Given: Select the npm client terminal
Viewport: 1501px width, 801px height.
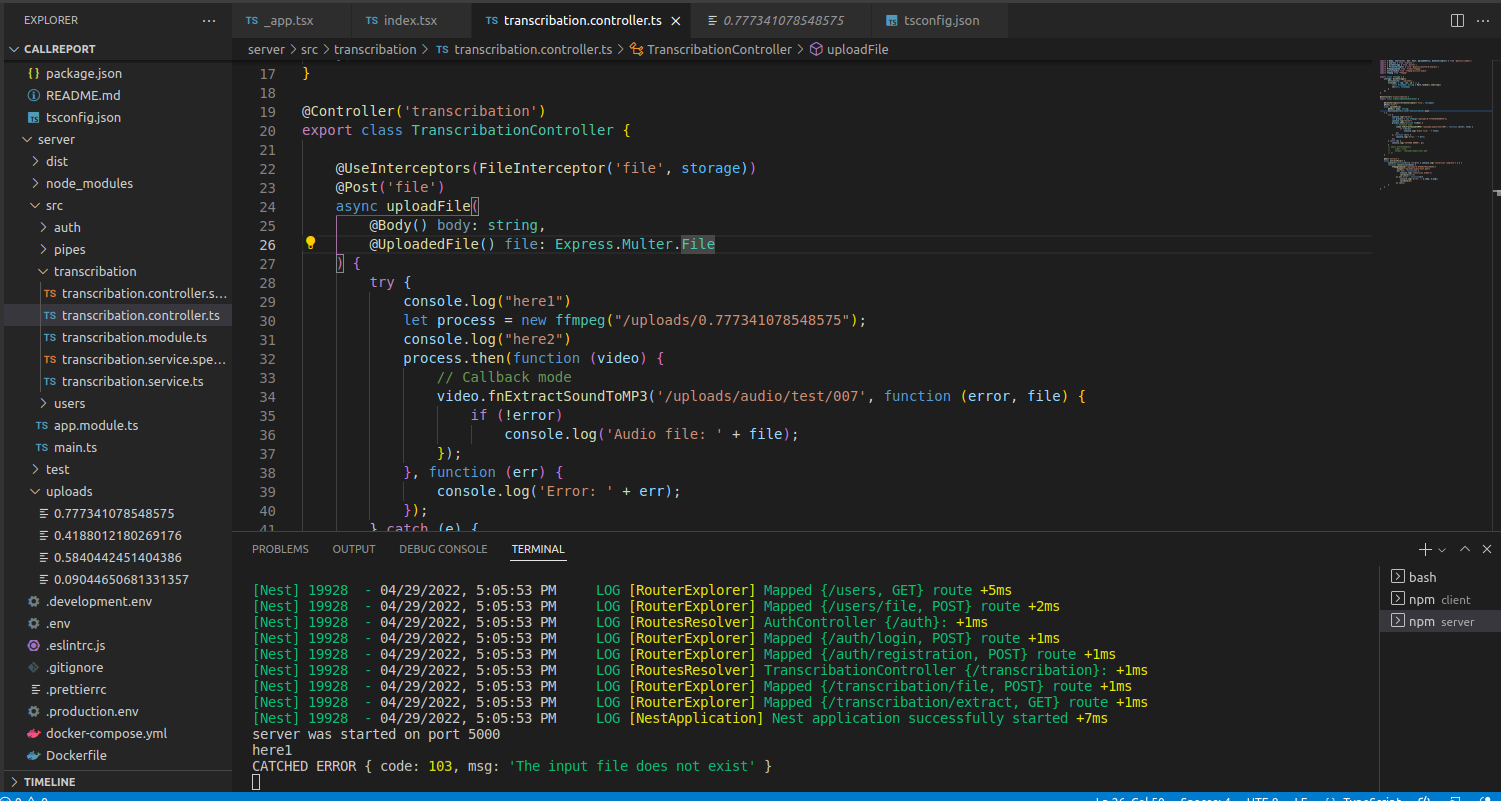Looking at the screenshot, I should tap(1440, 599).
